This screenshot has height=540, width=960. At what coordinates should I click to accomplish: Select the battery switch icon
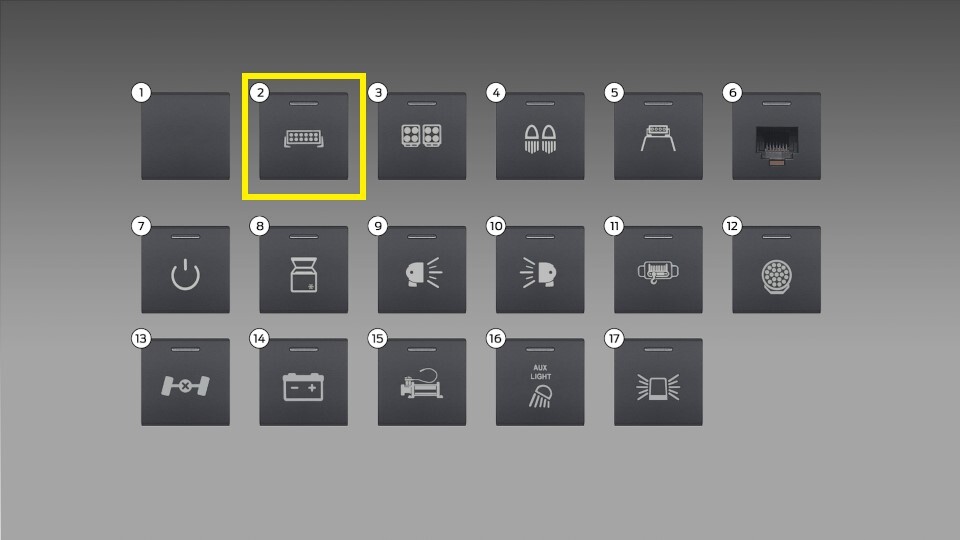coord(304,382)
